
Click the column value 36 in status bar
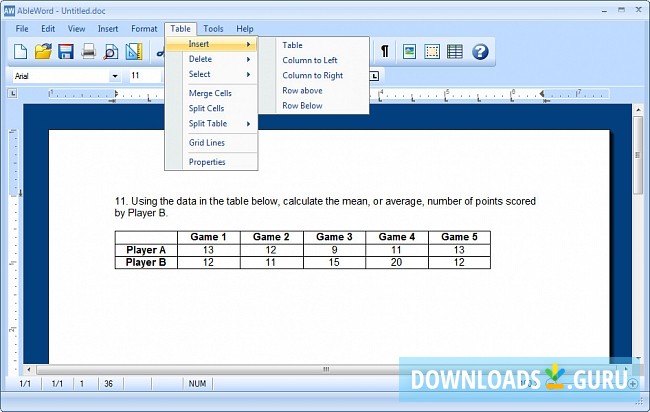coord(109,384)
